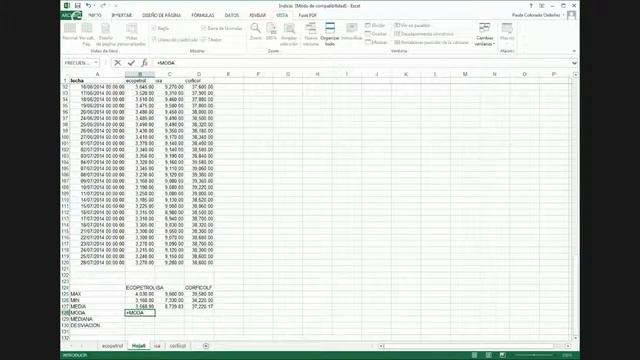Image resolution: width=640 pixels, height=360 pixels.
Task: Select the MAX label cell
Action: coord(97,294)
